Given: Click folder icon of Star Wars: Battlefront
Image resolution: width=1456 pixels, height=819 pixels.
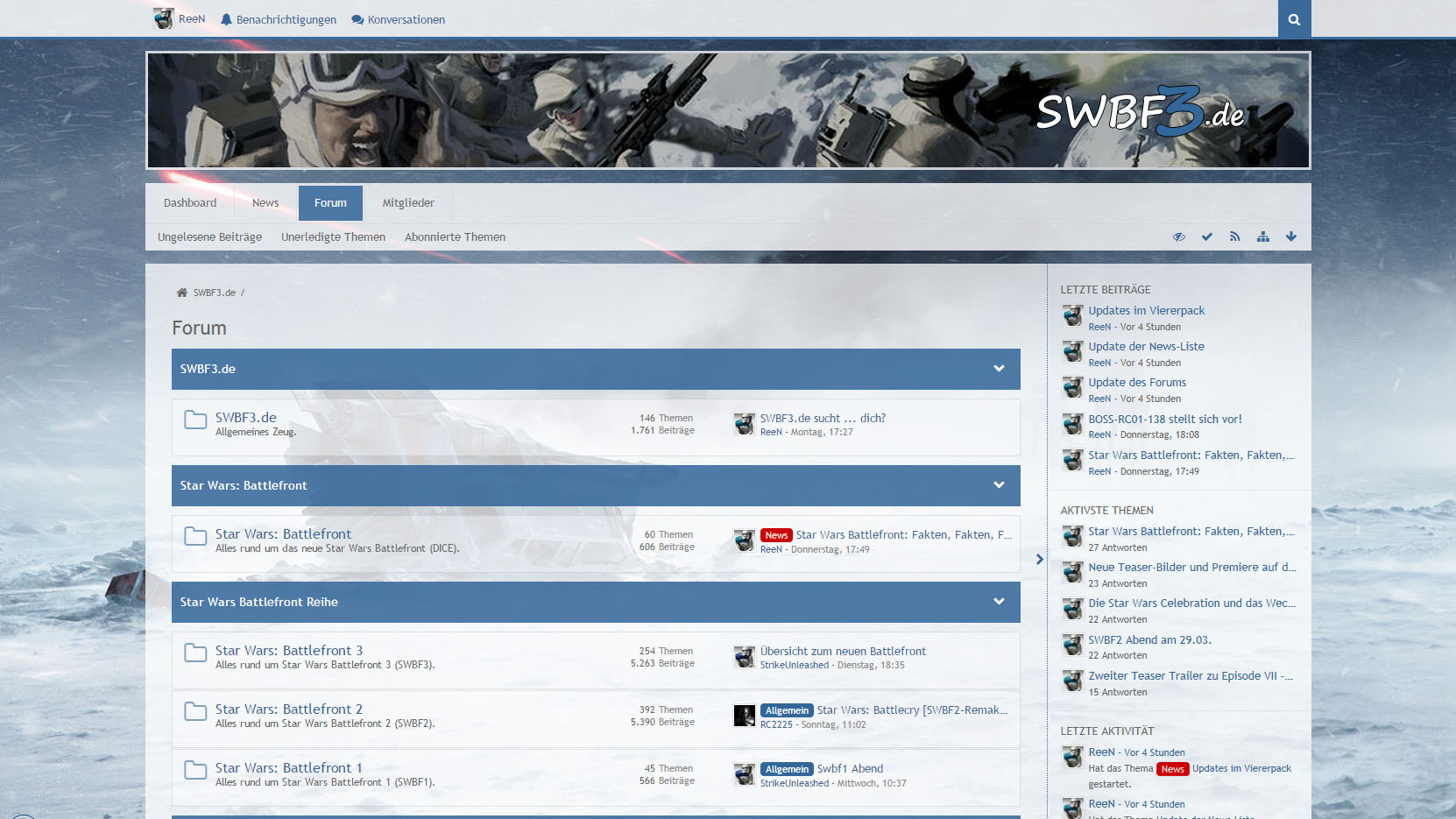Looking at the screenshot, I should coord(195,536).
